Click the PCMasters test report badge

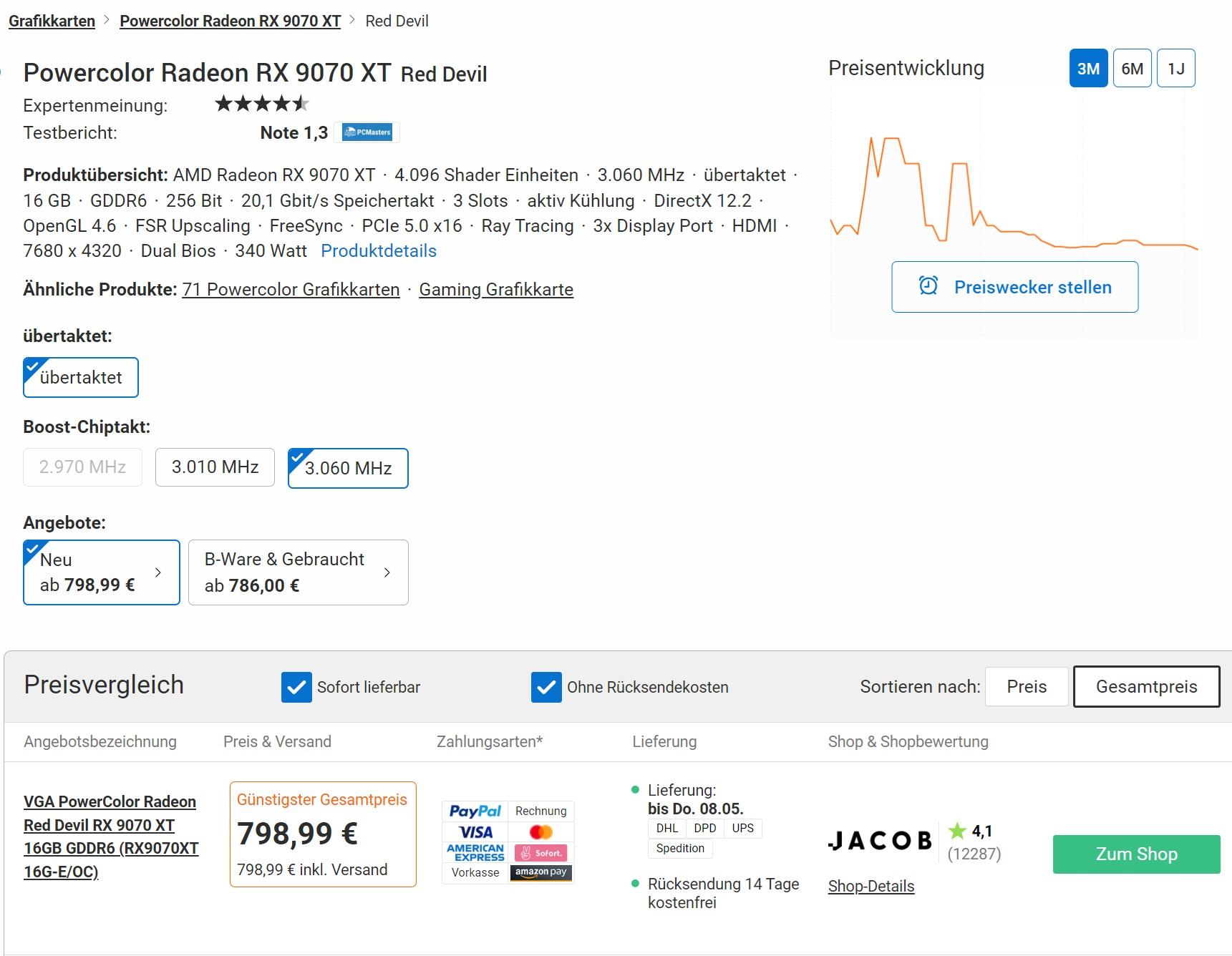click(367, 132)
